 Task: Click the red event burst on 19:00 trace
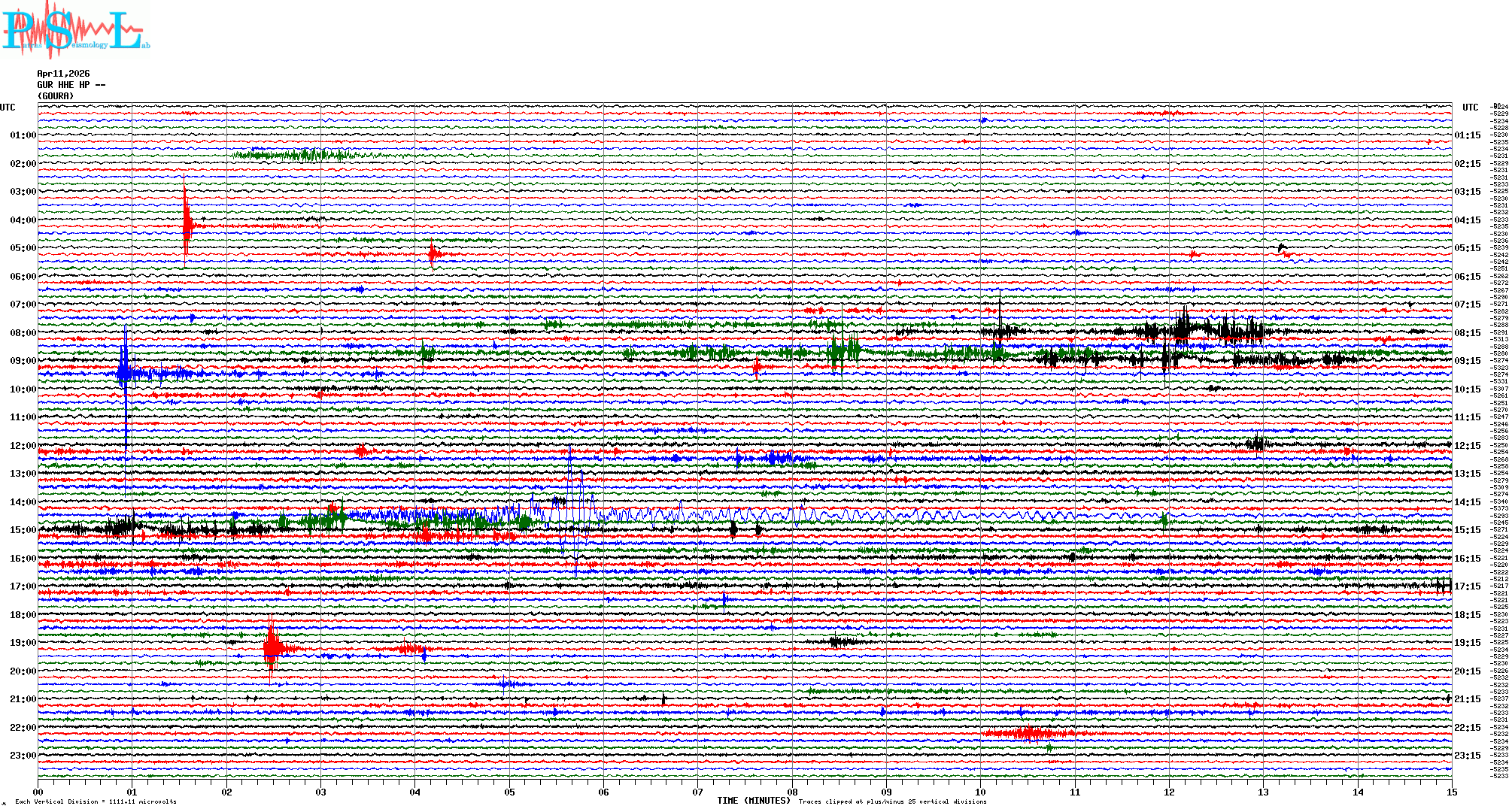point(272,648)
